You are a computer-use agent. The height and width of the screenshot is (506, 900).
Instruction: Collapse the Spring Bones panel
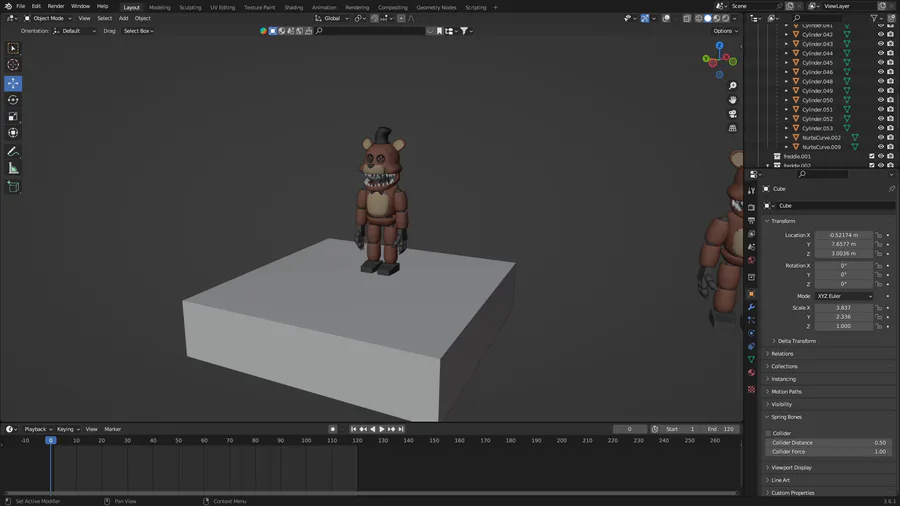[x=786, y=417]
